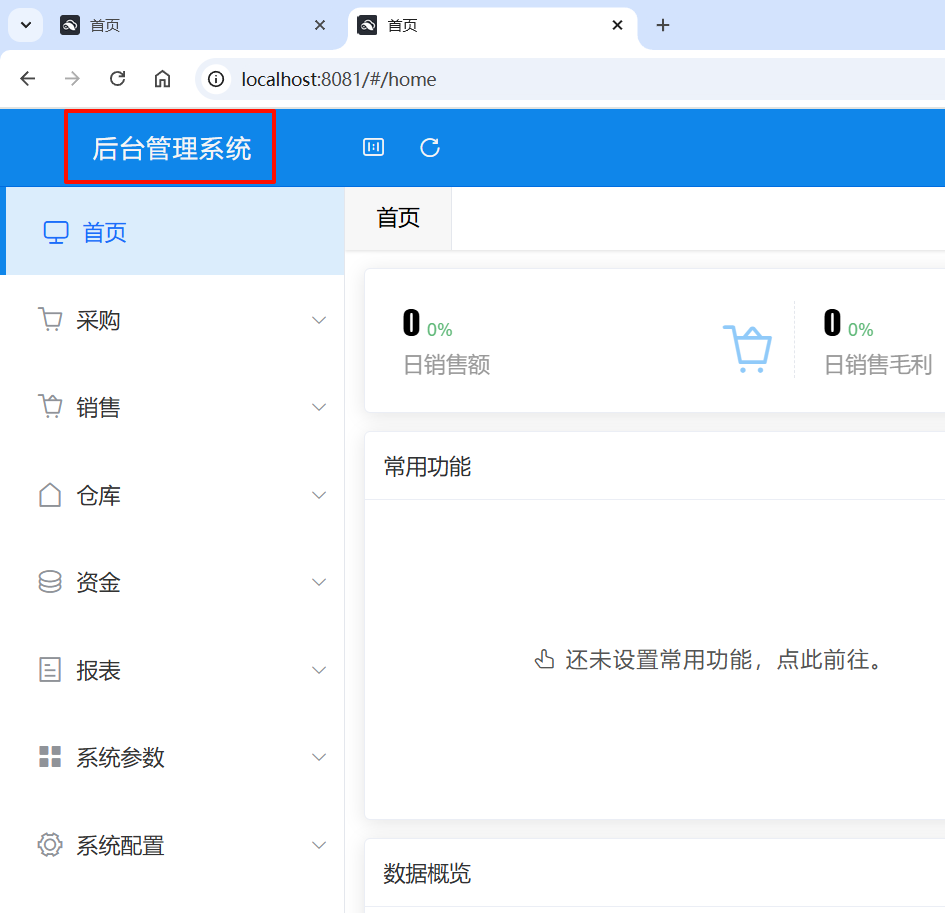Click the refresh icon in blue header
Screen dimensions: 945x913
pos(430,148)
